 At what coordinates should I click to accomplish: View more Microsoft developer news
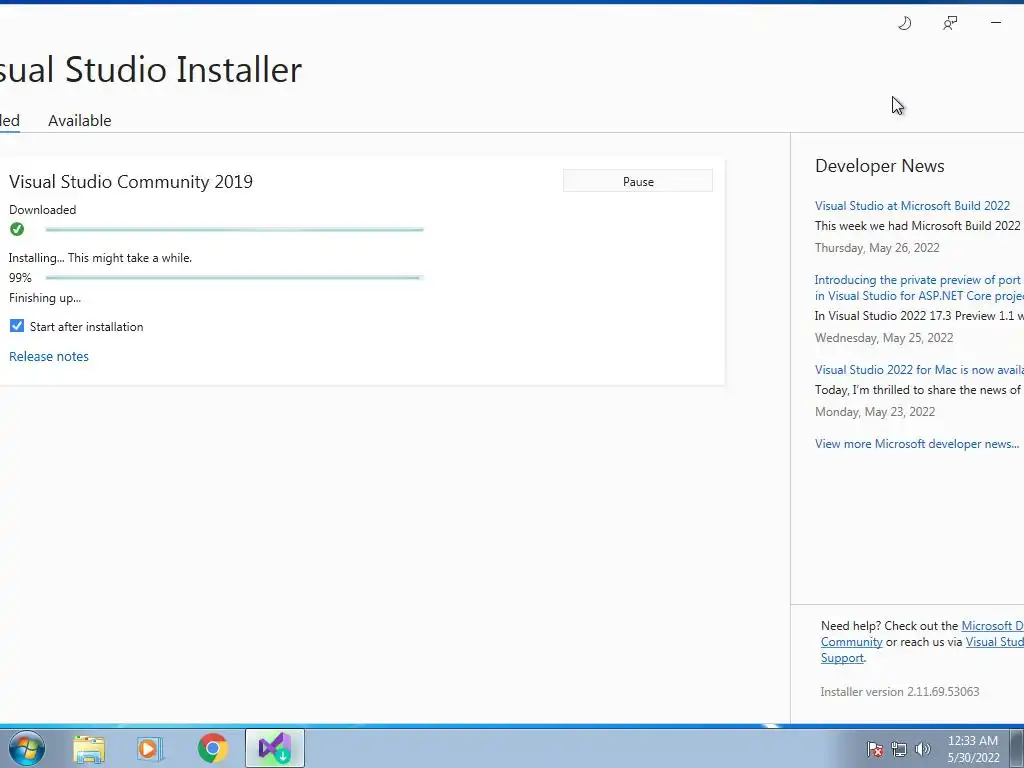click(917, 444)
